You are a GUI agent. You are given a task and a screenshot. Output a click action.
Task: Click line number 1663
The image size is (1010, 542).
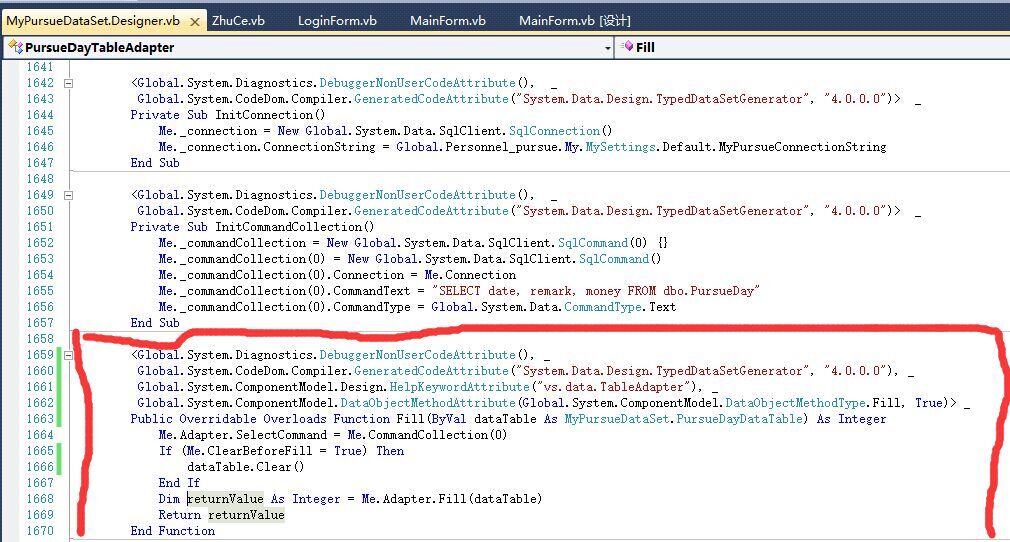[40, 419]
